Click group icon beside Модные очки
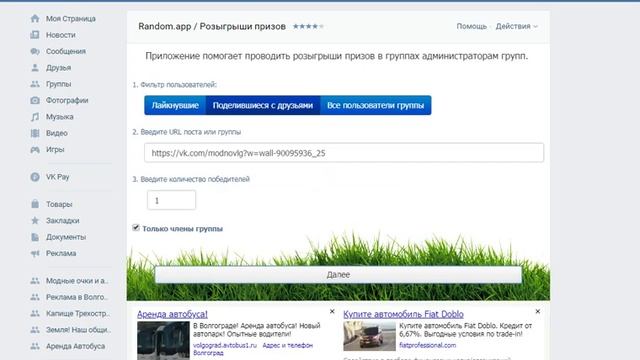 click(x=35, y=281)
